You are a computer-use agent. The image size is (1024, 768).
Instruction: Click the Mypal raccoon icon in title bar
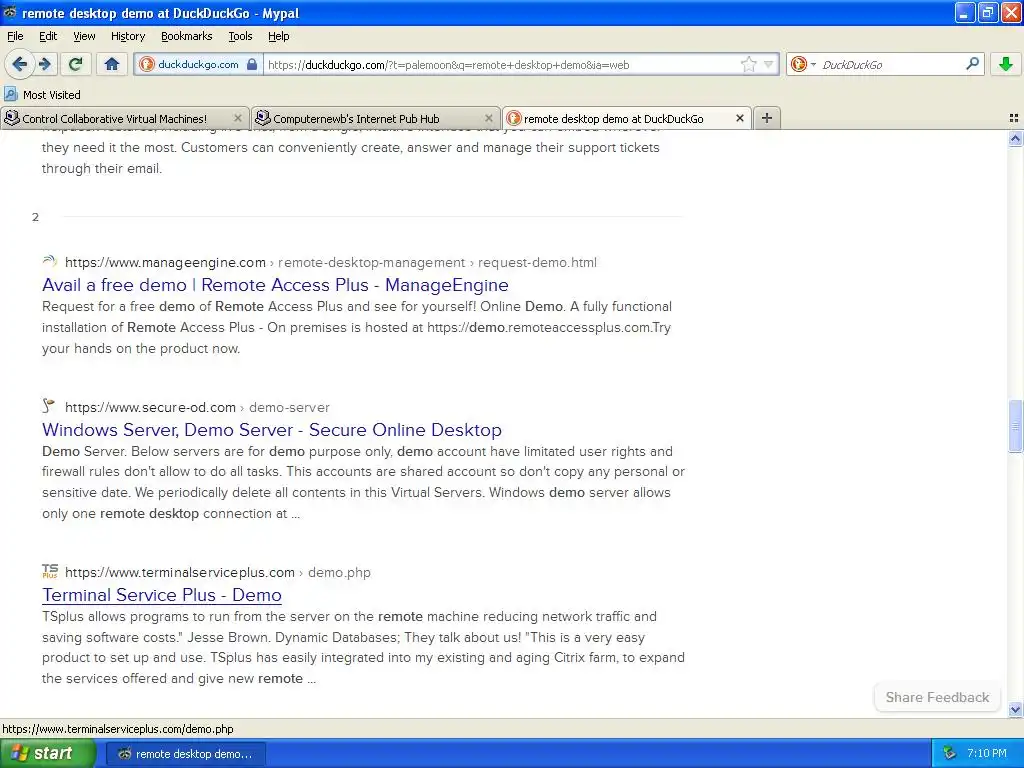[x=10, y=12]
